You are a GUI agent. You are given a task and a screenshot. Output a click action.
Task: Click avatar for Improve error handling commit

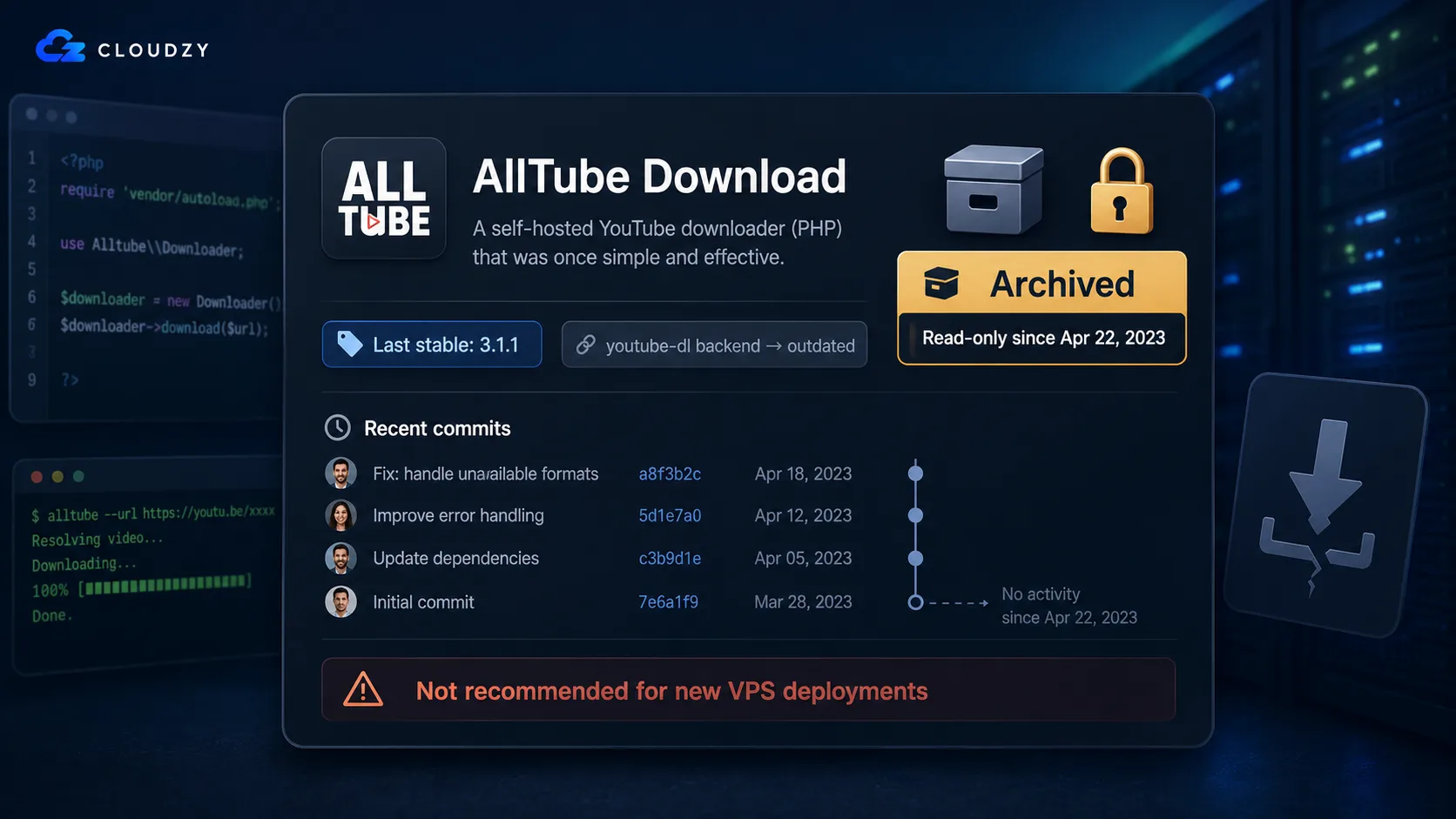point(340,515)
